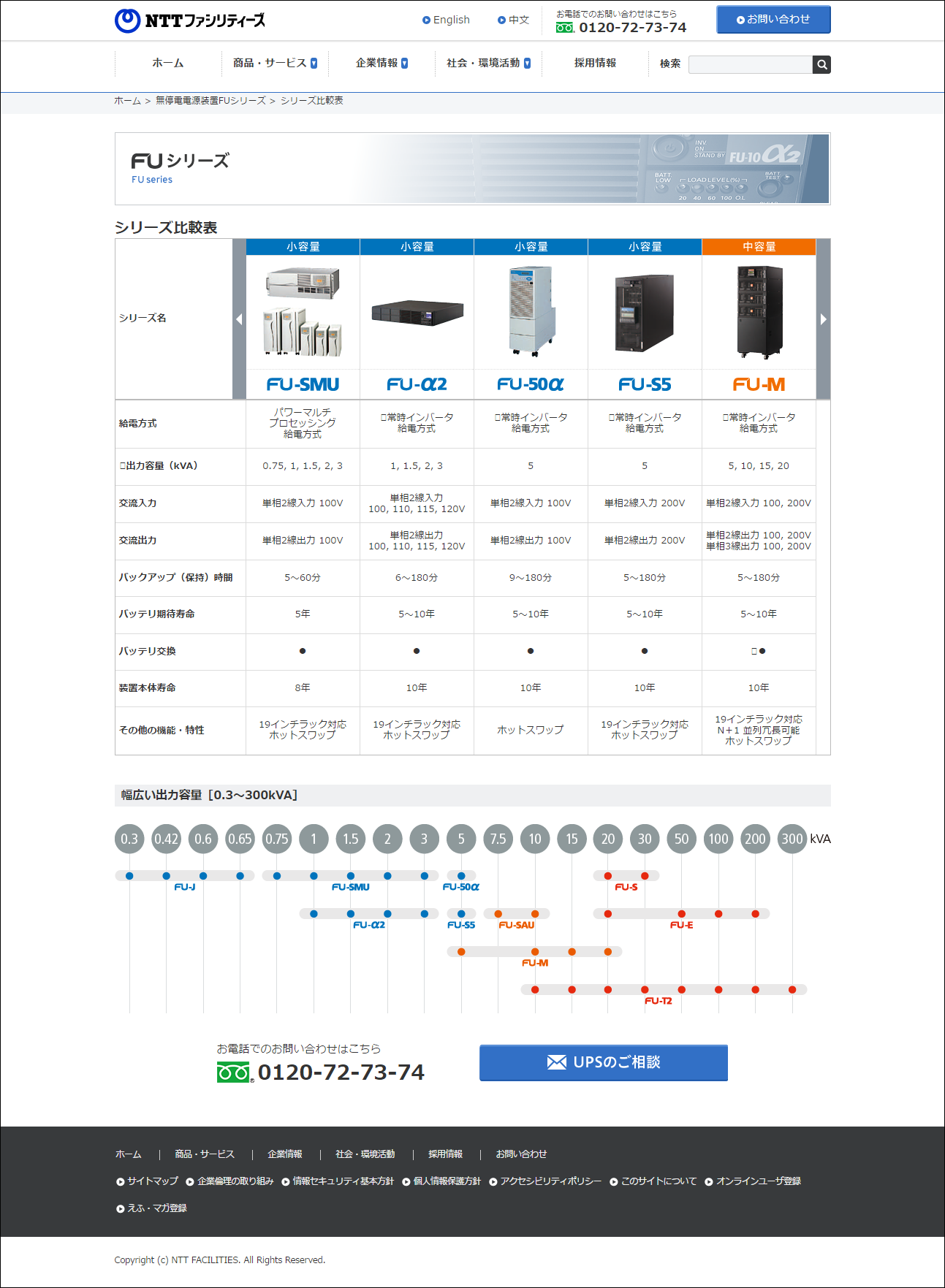Show previous products with left arrow
This screenshot has width=945, height=1288.
point(239,319)
